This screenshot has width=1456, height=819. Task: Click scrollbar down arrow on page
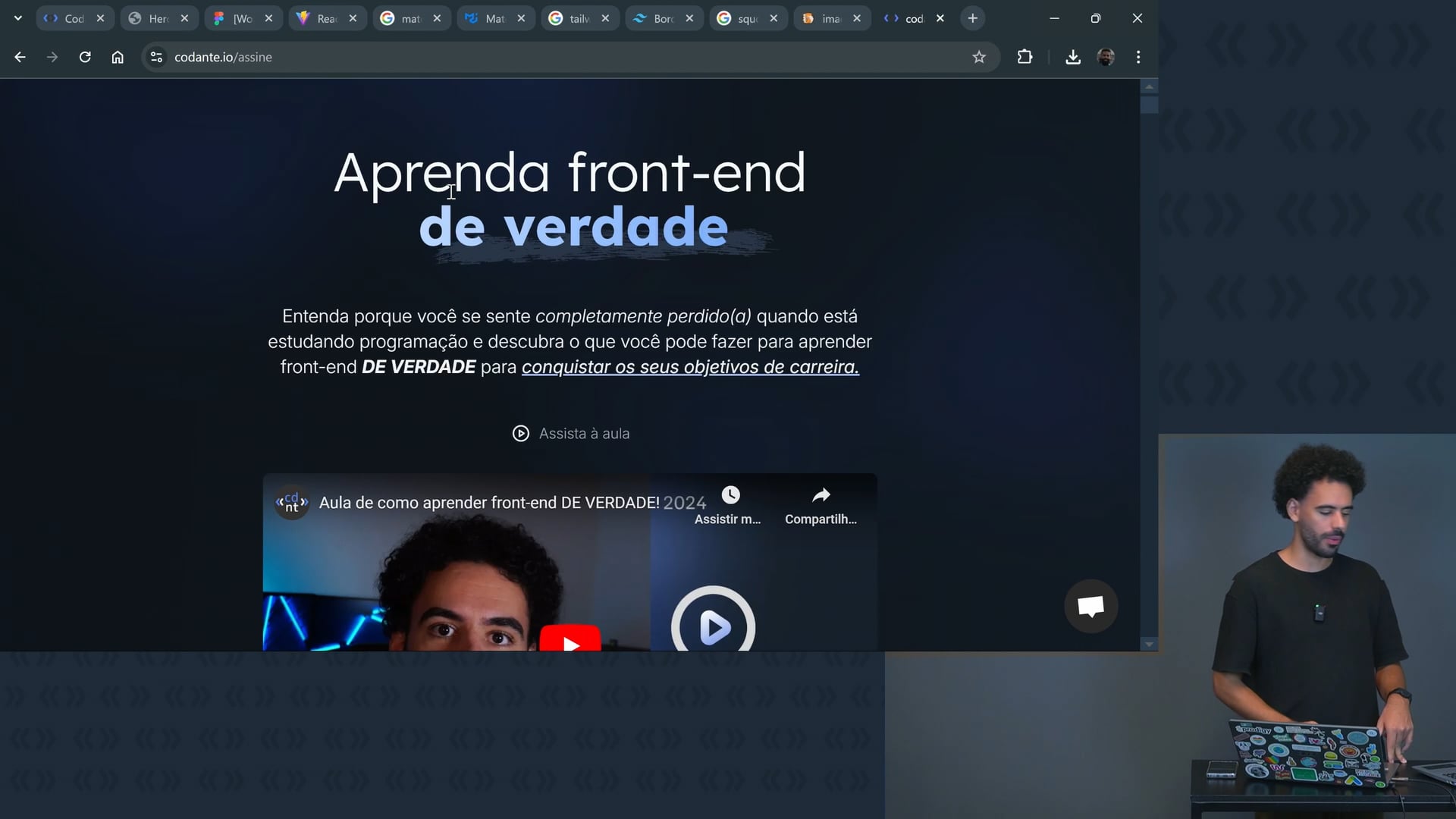tap(1149, 644)
